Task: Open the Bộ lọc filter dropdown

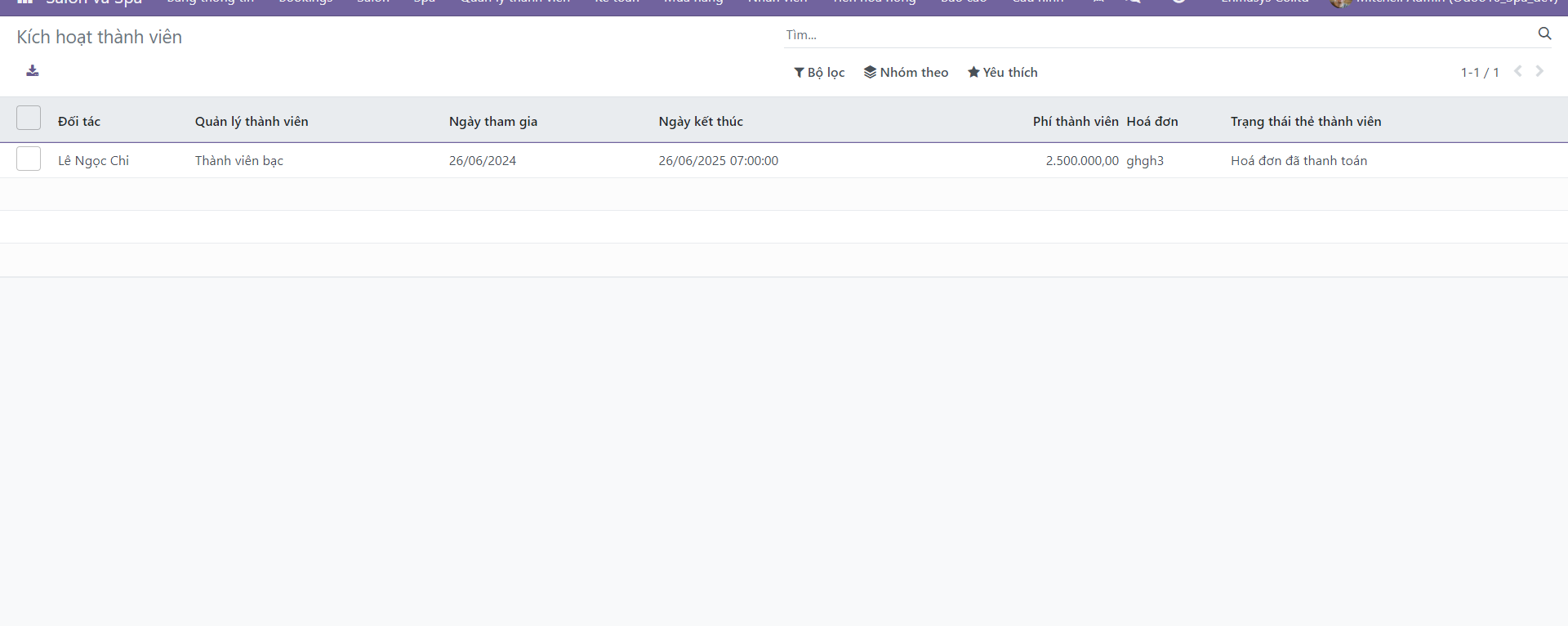Action: click(x=819, y=73)
